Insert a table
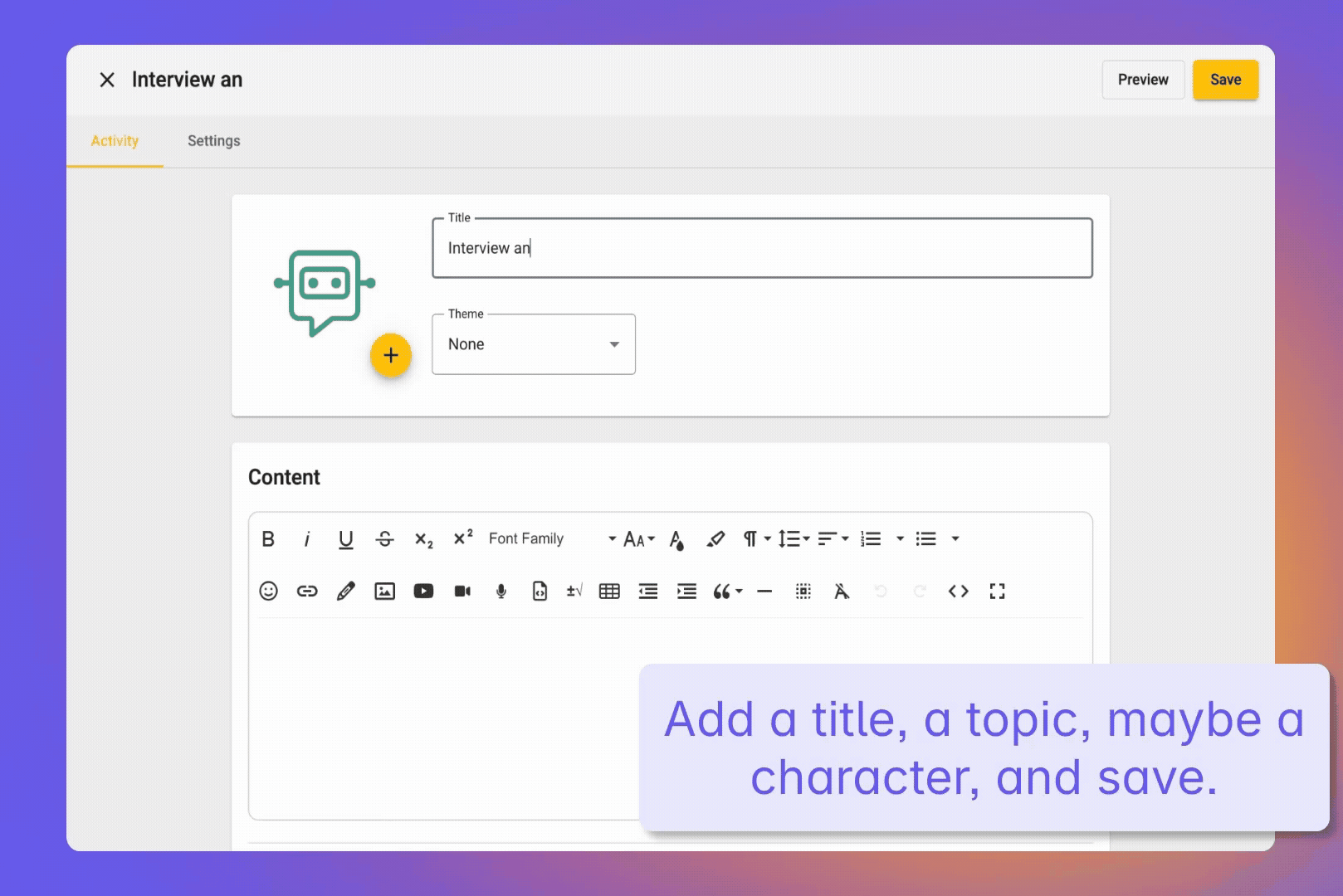Screen dimensions: 1343x896 pyautogui.click(x=609, y=592)
